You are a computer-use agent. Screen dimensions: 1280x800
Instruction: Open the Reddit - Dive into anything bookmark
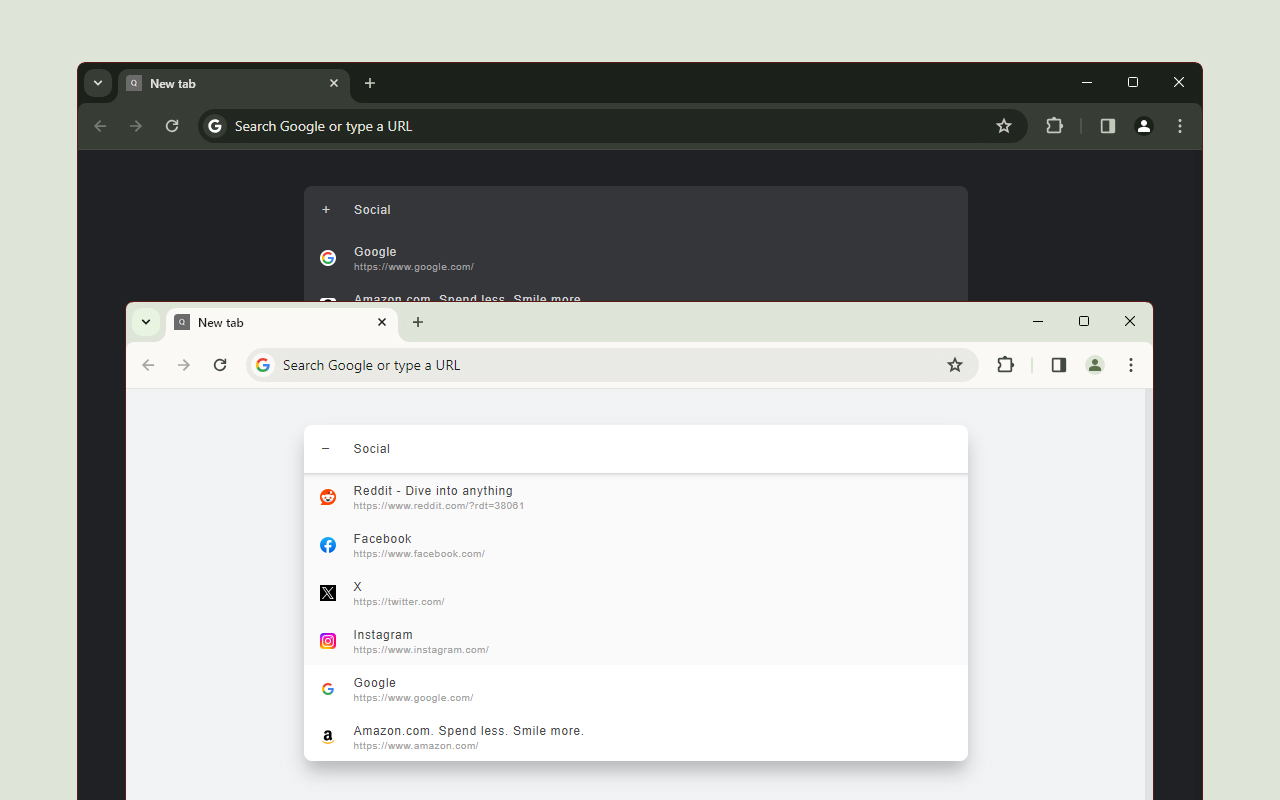432,497
